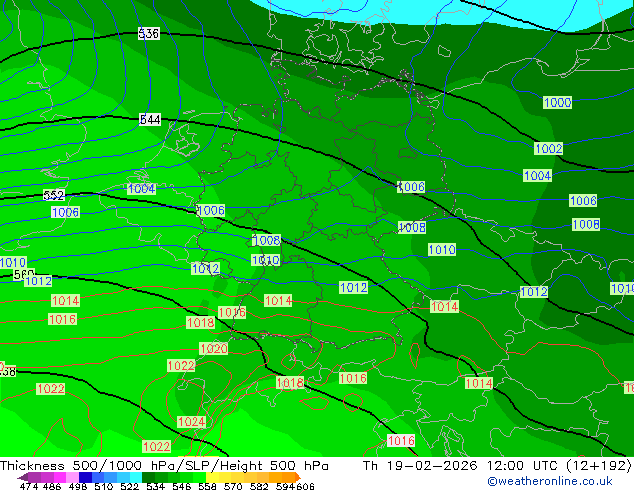Click the 570 legend scale value

click(x=233, y=486)
